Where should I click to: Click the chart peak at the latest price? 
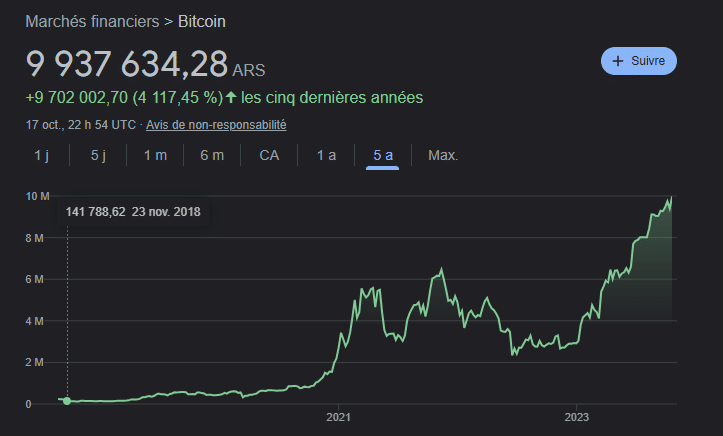671,197
